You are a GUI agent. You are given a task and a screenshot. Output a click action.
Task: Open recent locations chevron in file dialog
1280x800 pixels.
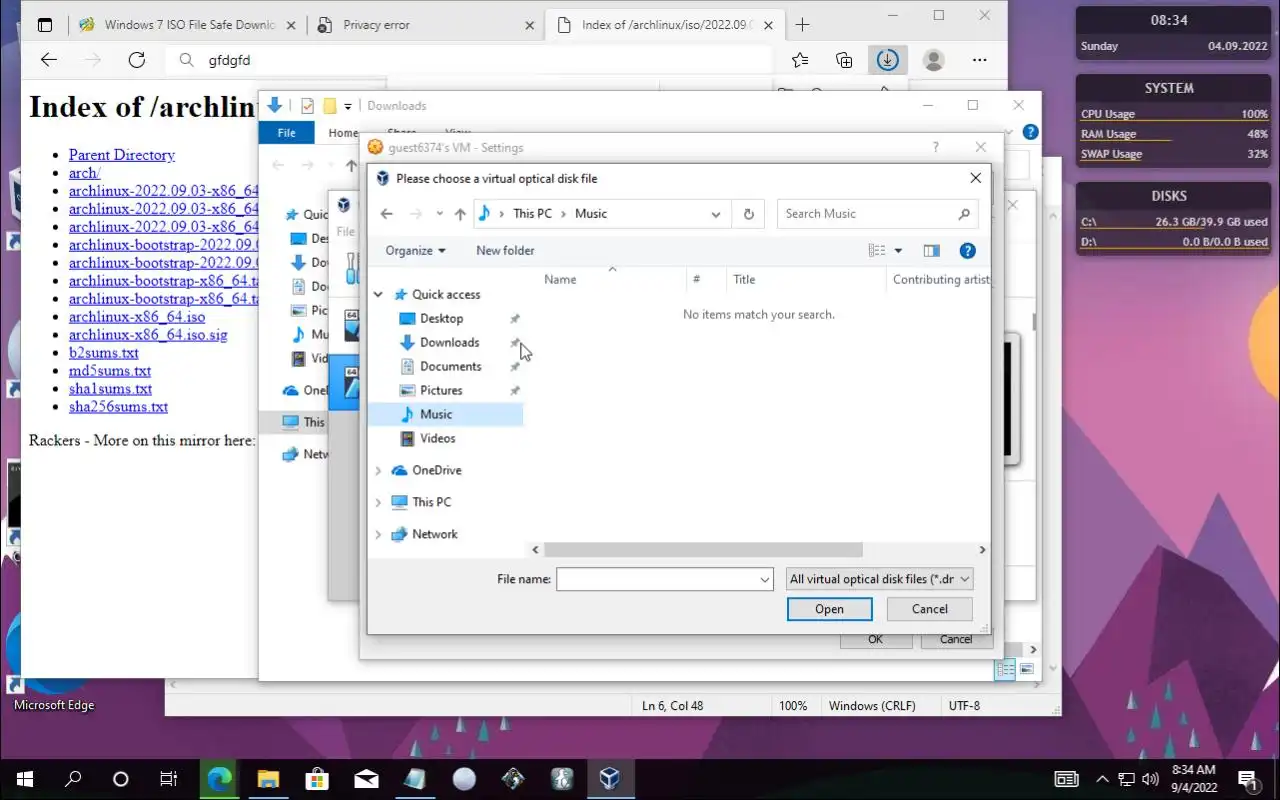click(439, 214)
